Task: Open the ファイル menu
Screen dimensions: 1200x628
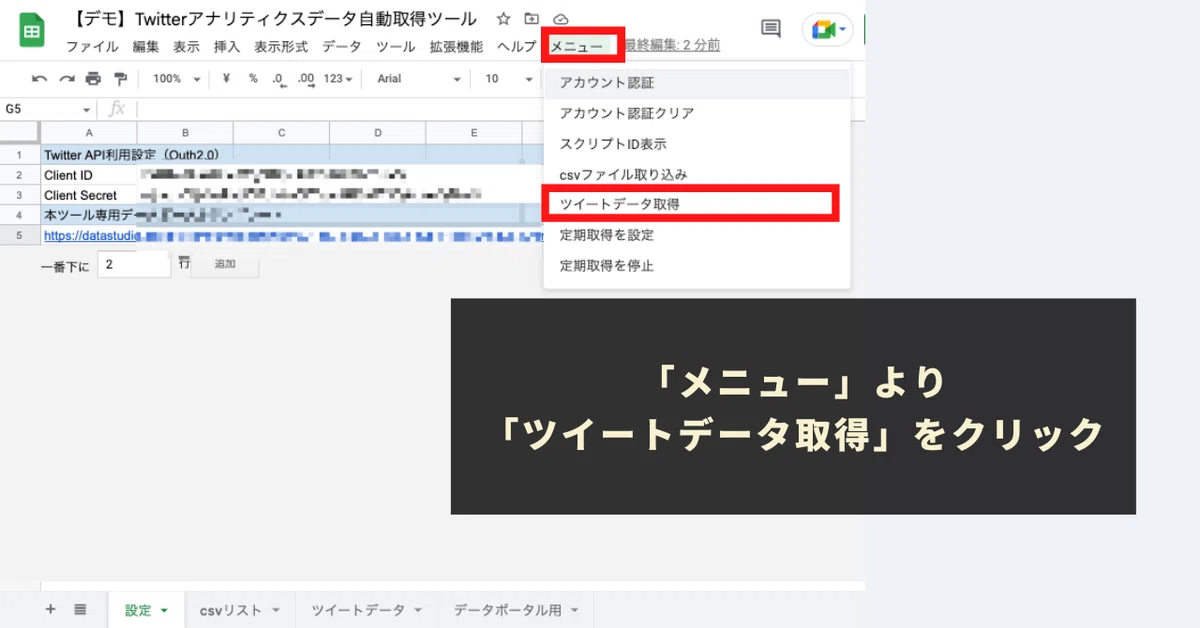Action: tap(92, 46)
